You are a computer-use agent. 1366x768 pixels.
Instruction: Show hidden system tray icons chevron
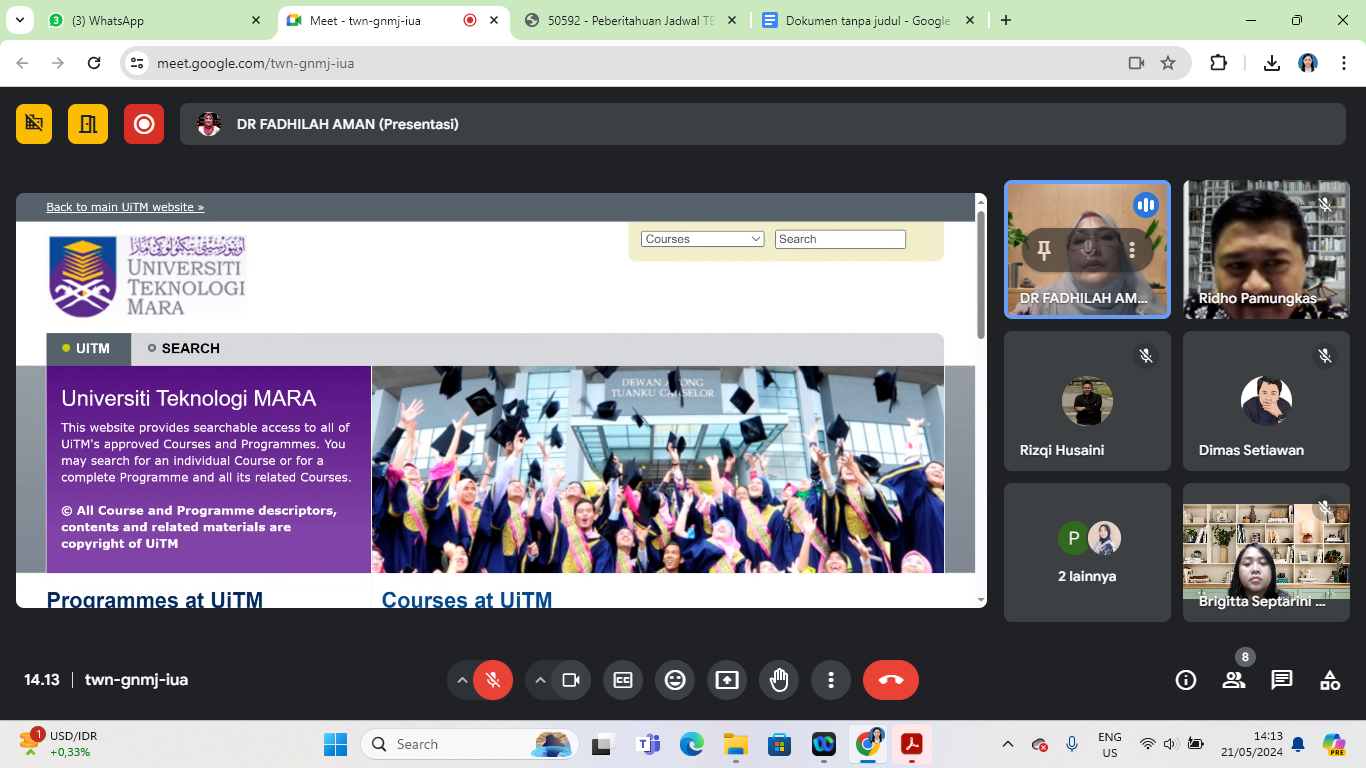[1008, 744]
